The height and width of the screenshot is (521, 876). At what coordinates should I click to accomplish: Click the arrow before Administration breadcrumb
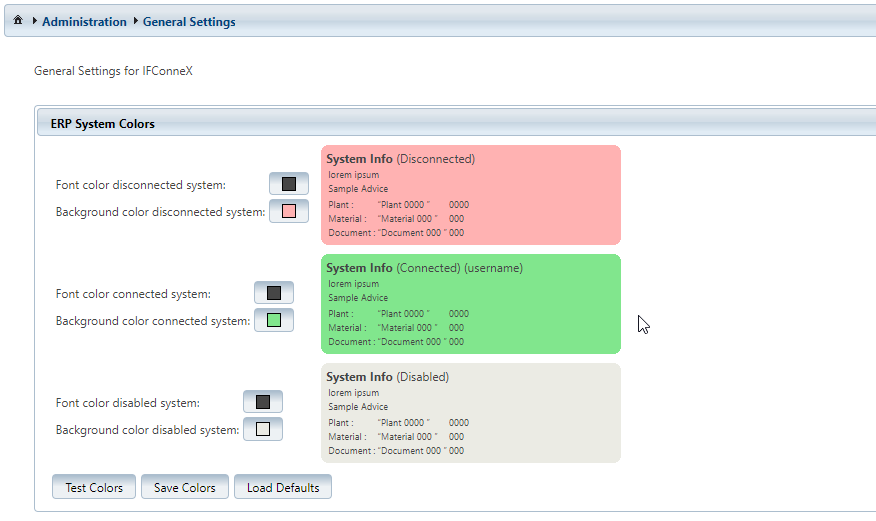tap(35, 21)
